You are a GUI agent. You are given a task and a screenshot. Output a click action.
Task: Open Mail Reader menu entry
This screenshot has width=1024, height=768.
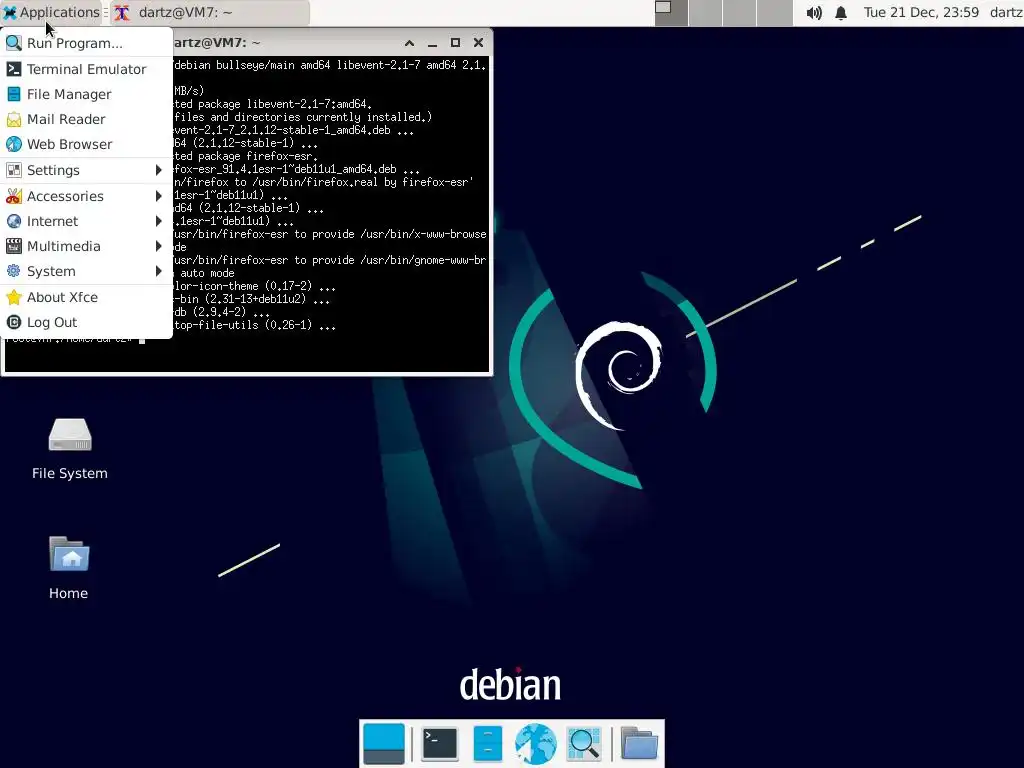(x=86, y=119)
